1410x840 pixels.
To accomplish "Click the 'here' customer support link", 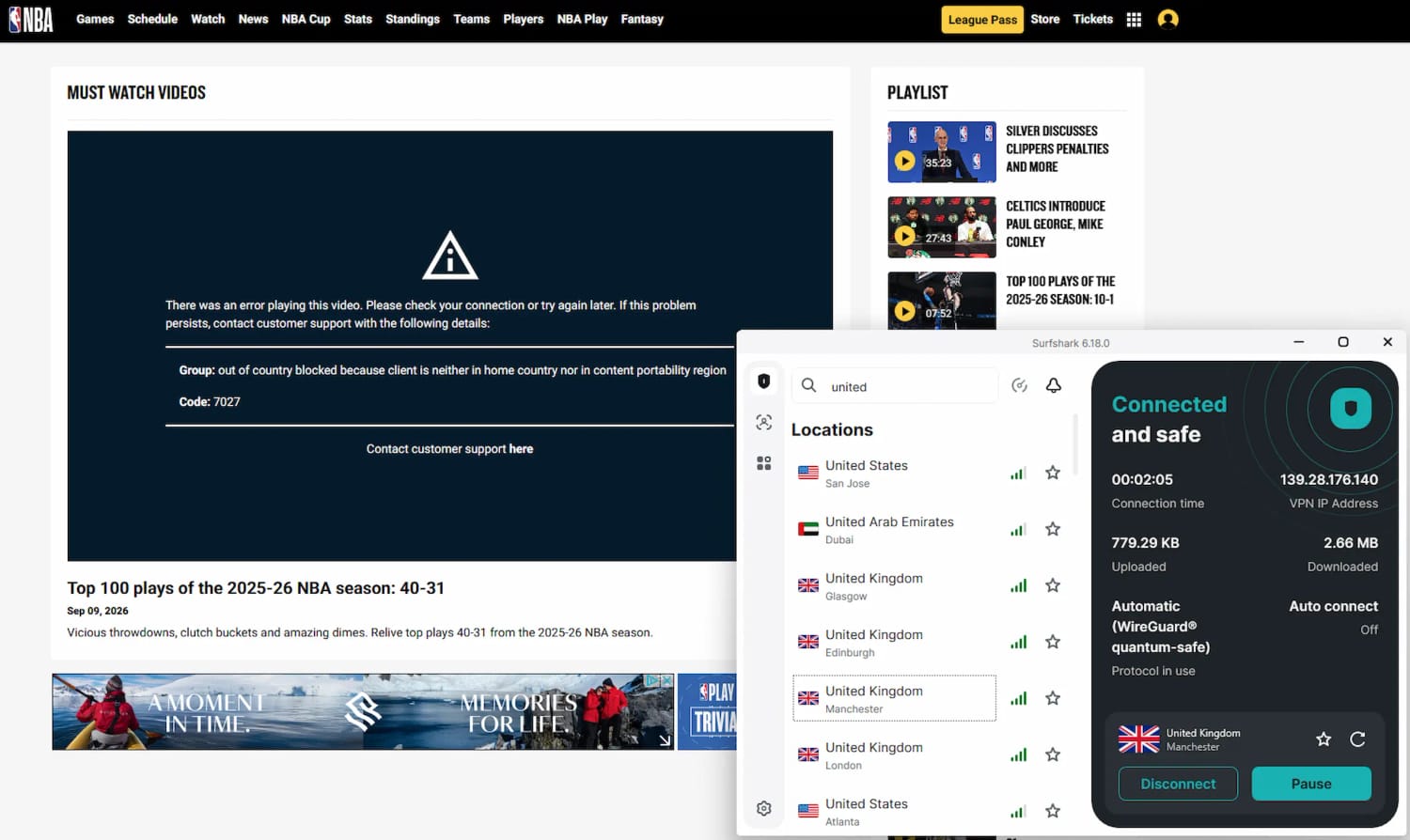I will [x=521, y=449].
